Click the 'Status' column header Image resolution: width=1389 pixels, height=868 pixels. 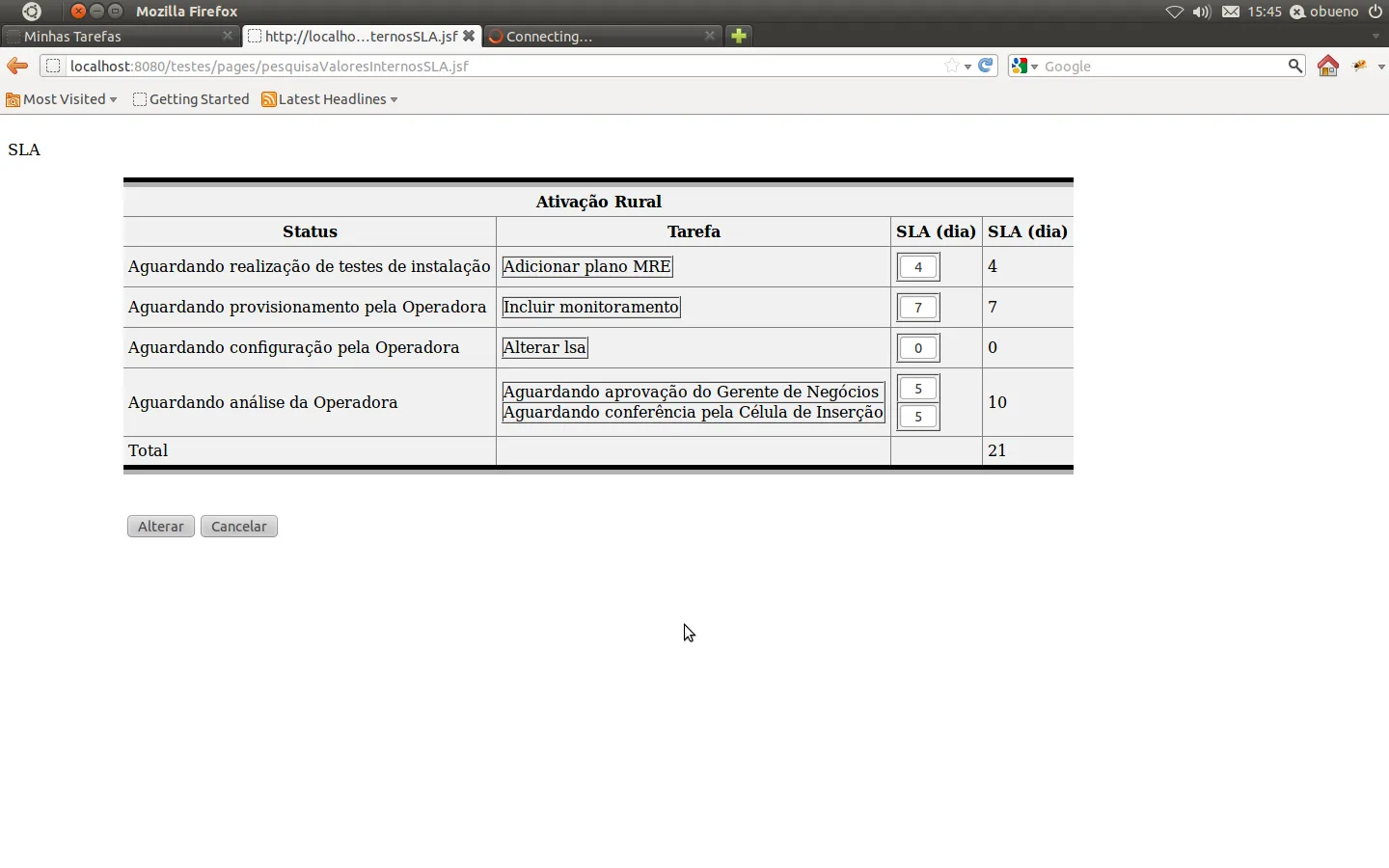(x=311, y=231)
